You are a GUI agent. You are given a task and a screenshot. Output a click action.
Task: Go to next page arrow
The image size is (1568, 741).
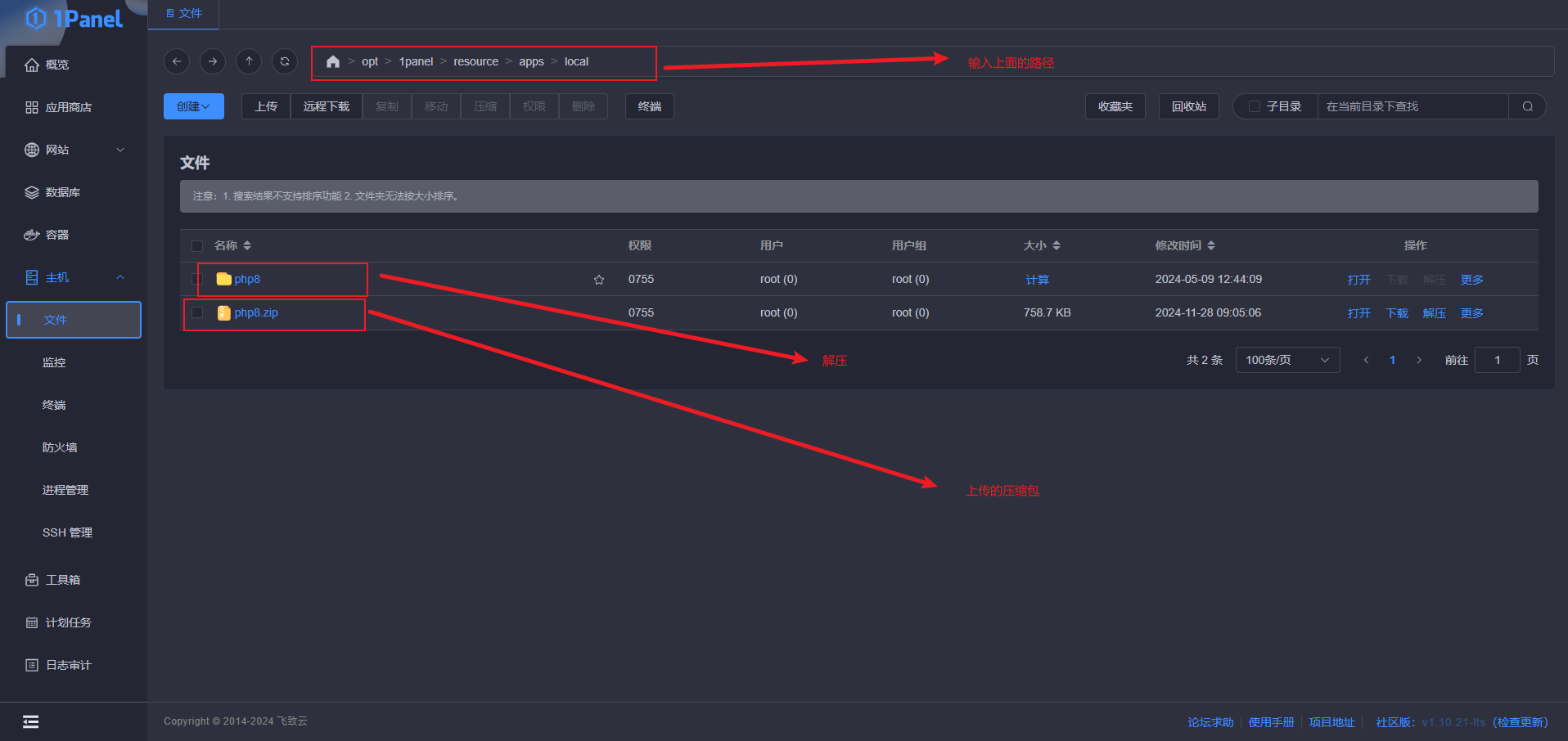1419,360
